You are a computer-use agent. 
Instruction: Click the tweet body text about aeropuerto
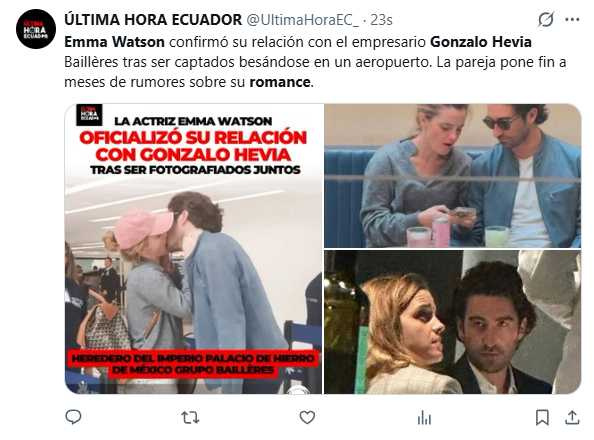[315, 62]
